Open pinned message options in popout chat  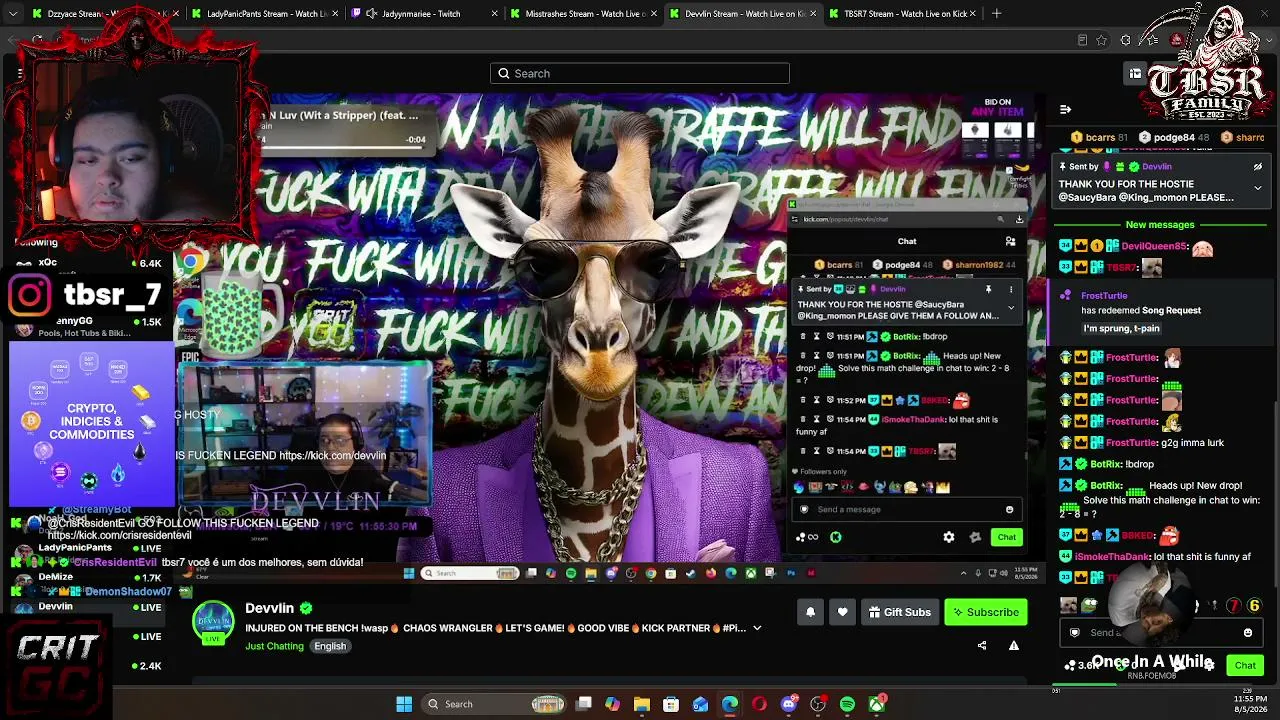(x=1011, y=290)
